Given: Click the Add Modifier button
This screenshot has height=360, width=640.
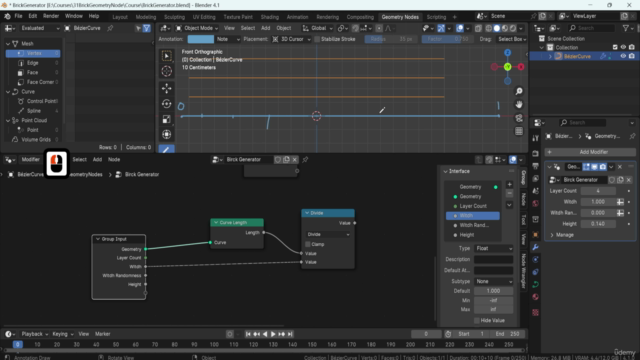Looking at the screenshot, I should (590, 152).
